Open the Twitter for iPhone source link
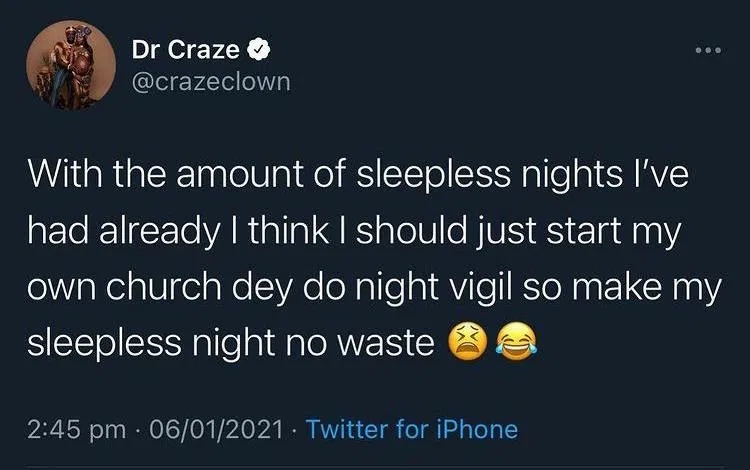The image size is (750, 470). click(x=412, y=430)
